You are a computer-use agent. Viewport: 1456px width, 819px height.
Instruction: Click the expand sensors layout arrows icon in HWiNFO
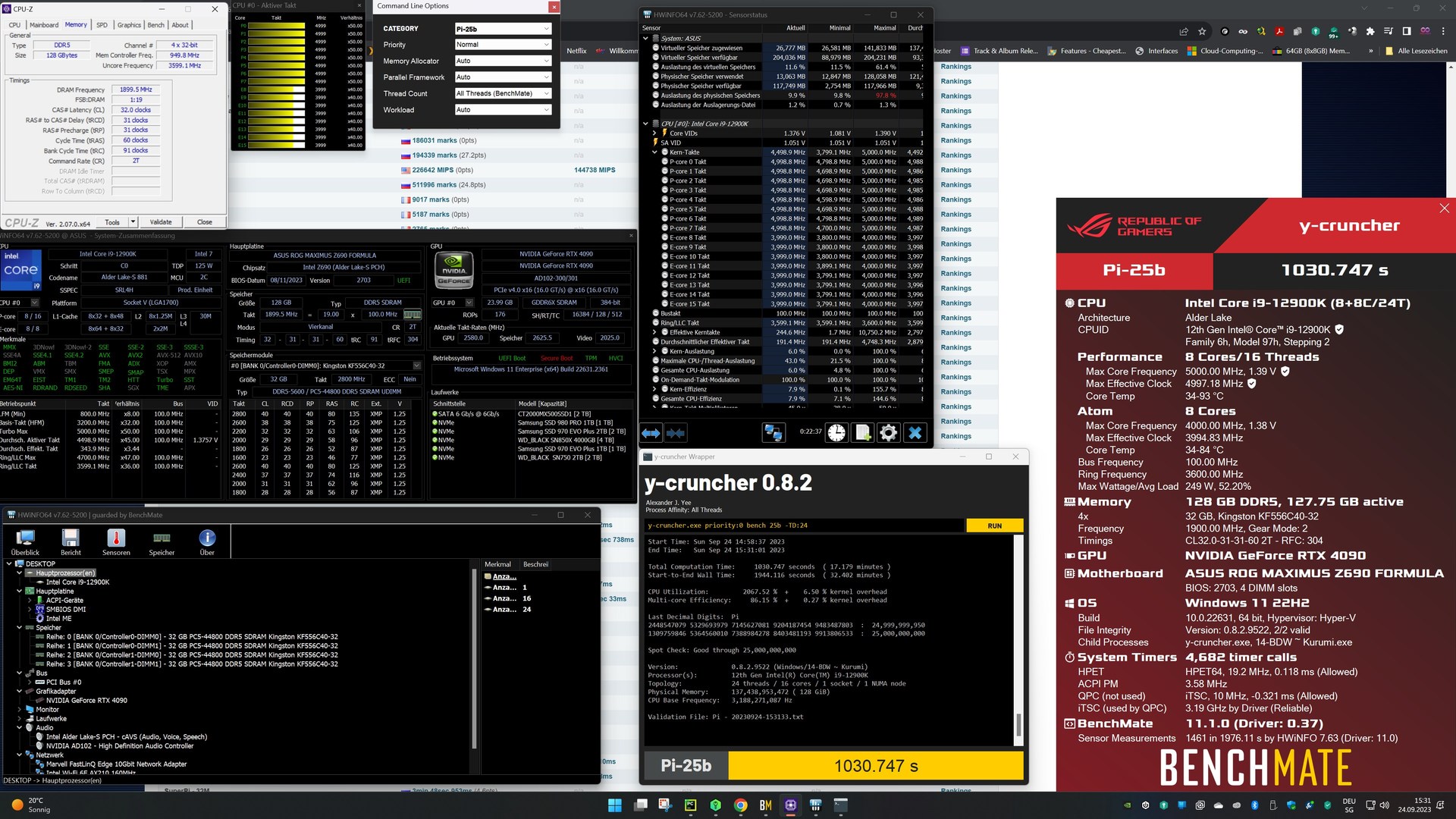651,433
